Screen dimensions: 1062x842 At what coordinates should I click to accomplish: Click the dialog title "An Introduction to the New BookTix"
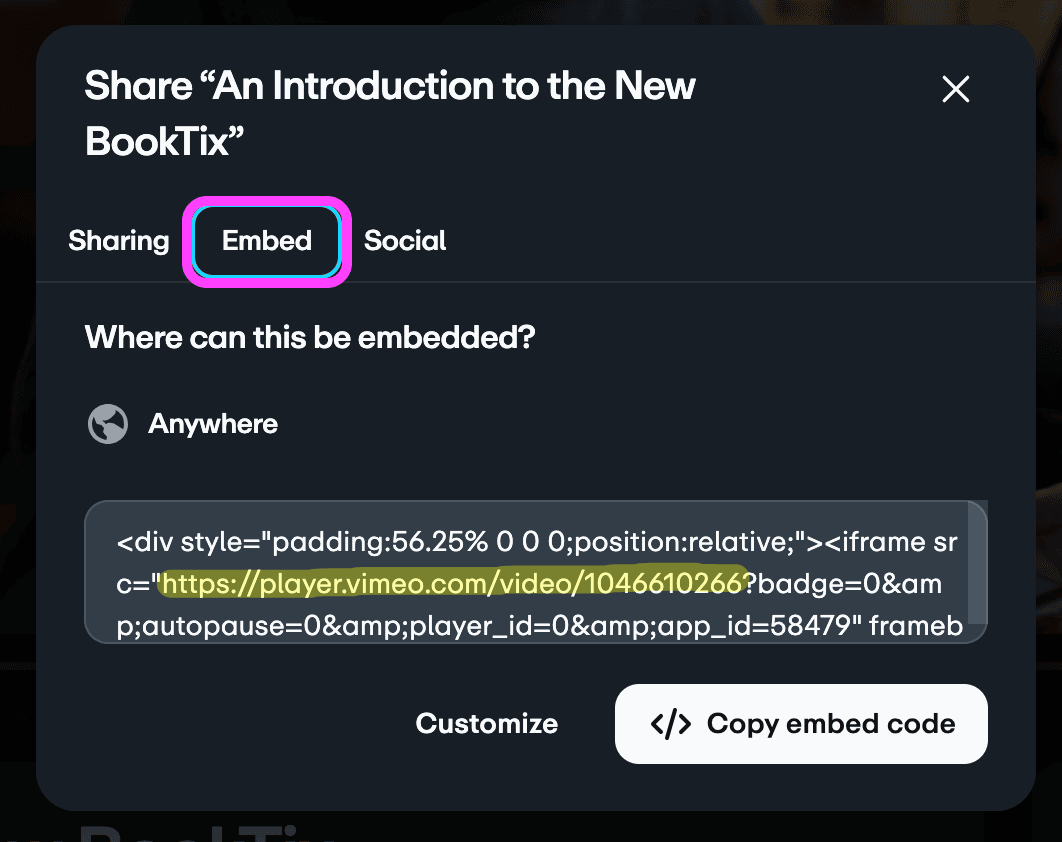(x=389, y=114)
